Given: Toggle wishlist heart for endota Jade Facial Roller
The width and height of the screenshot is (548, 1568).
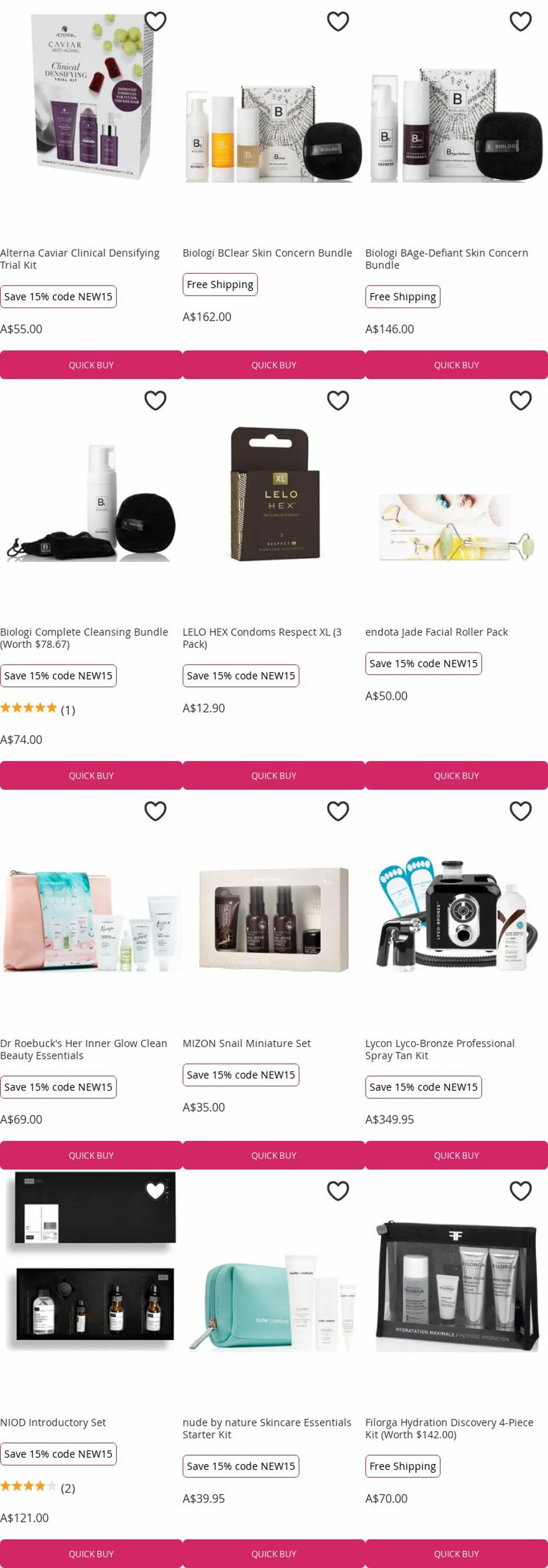Looking at the screenshot, I should 521,400.
